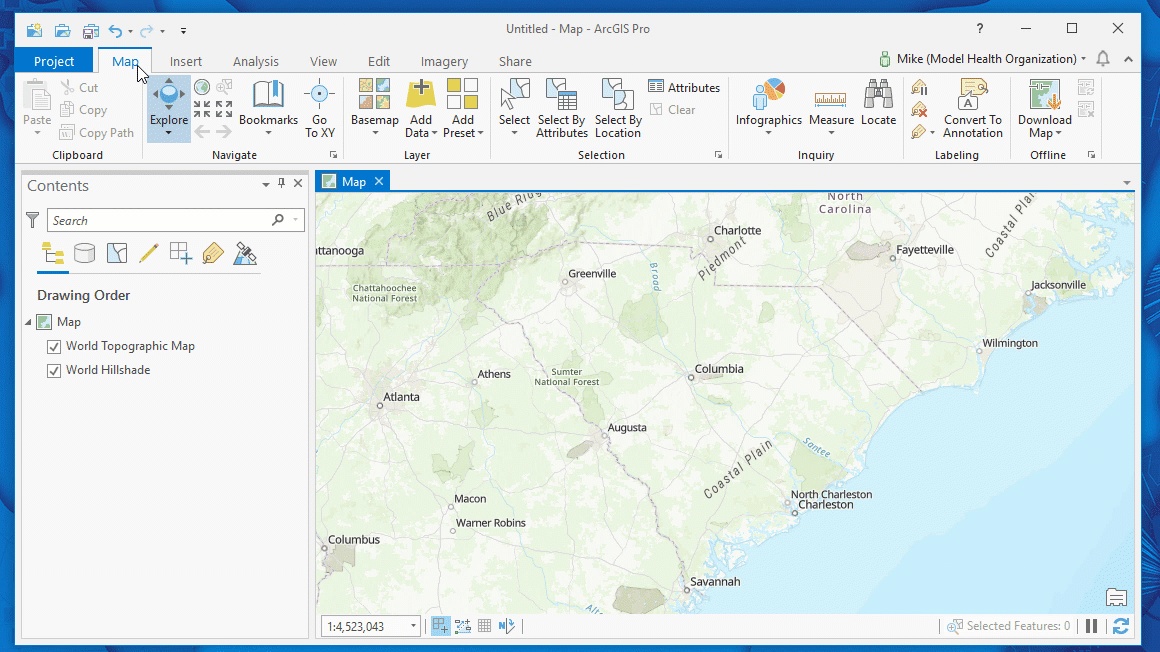The image size is (1160, 652).
Task: Open Attributes pane button
Action: click(x=684, y=87)
